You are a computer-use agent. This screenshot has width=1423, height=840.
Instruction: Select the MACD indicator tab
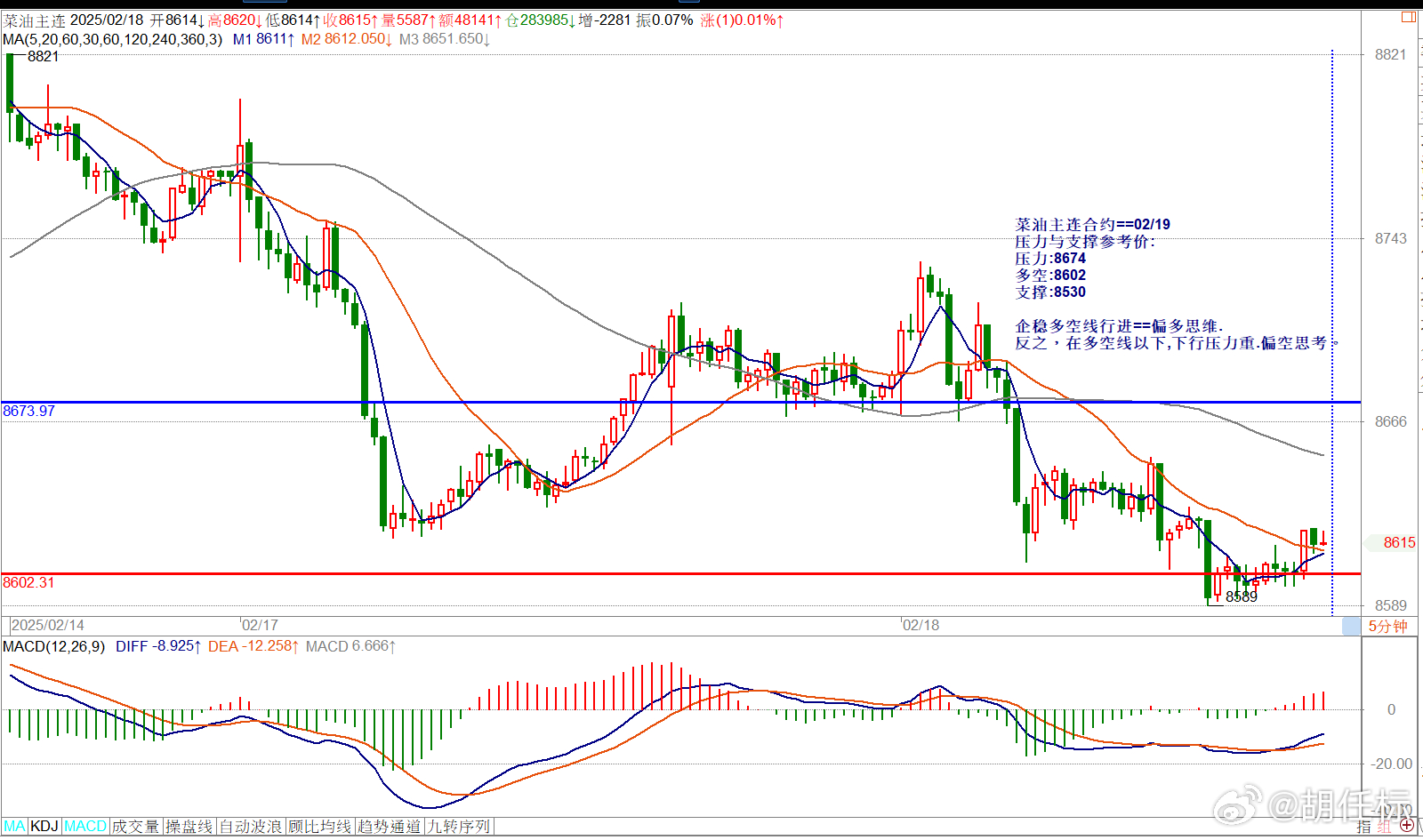[85, 827]
